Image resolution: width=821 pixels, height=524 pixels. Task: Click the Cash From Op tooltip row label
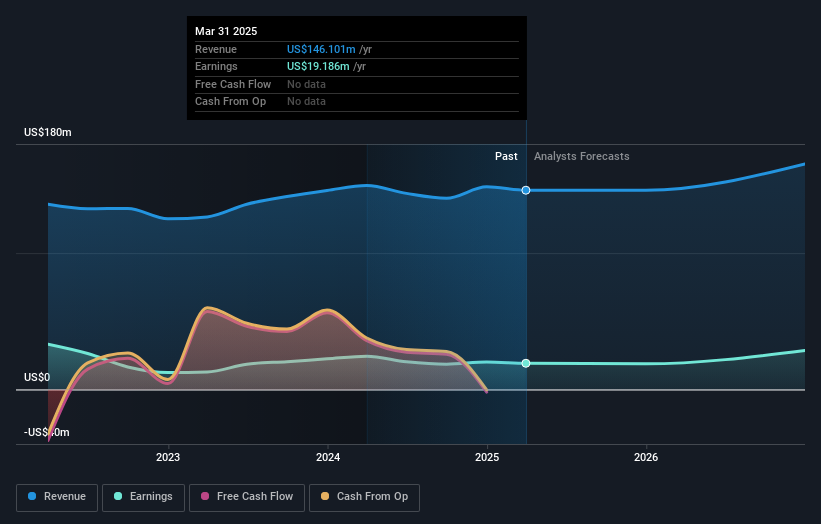(x=230, y=102)
